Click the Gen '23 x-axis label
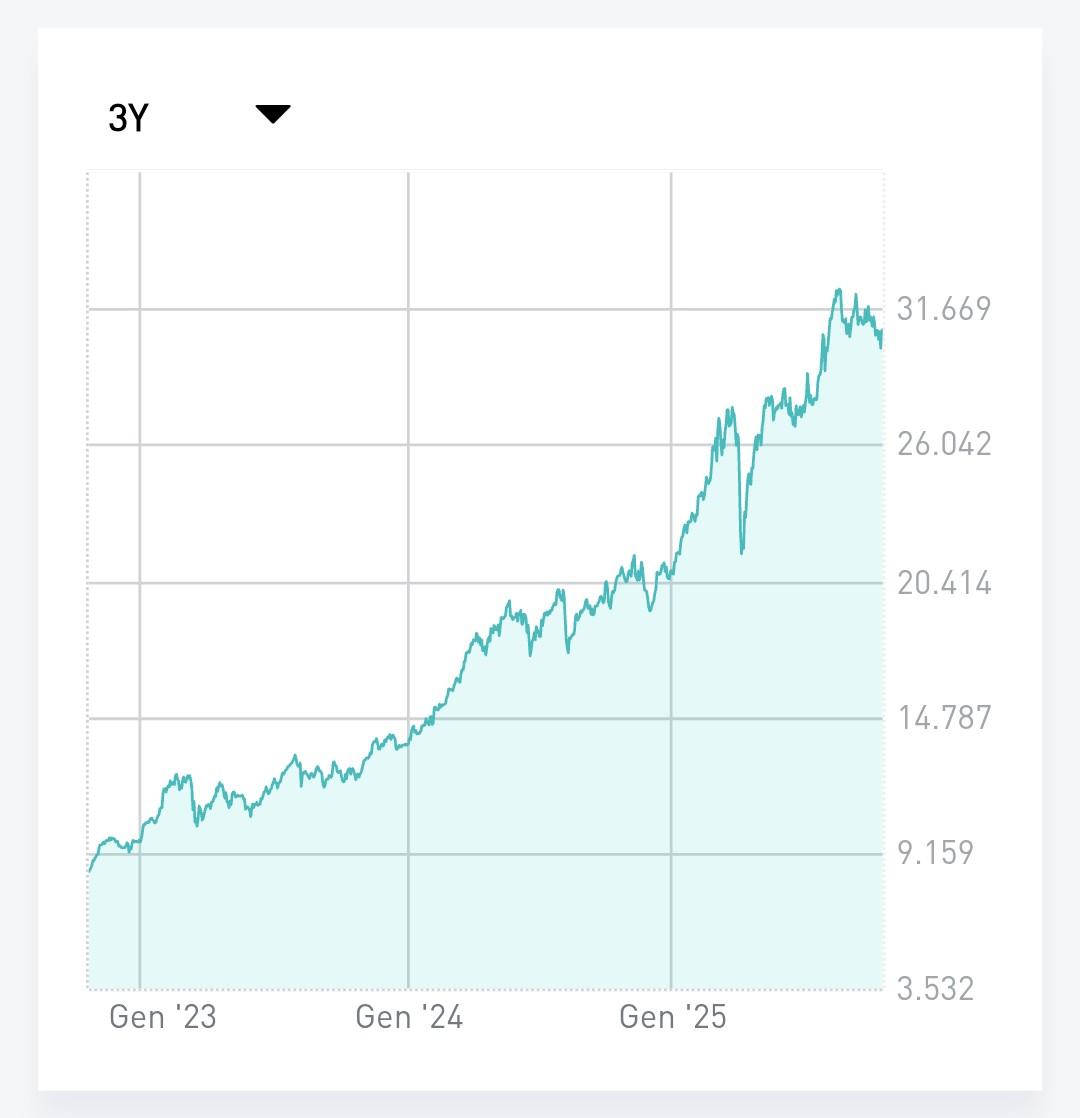The height and width of the screenshot is (1118, 1080). point(163,1017)
